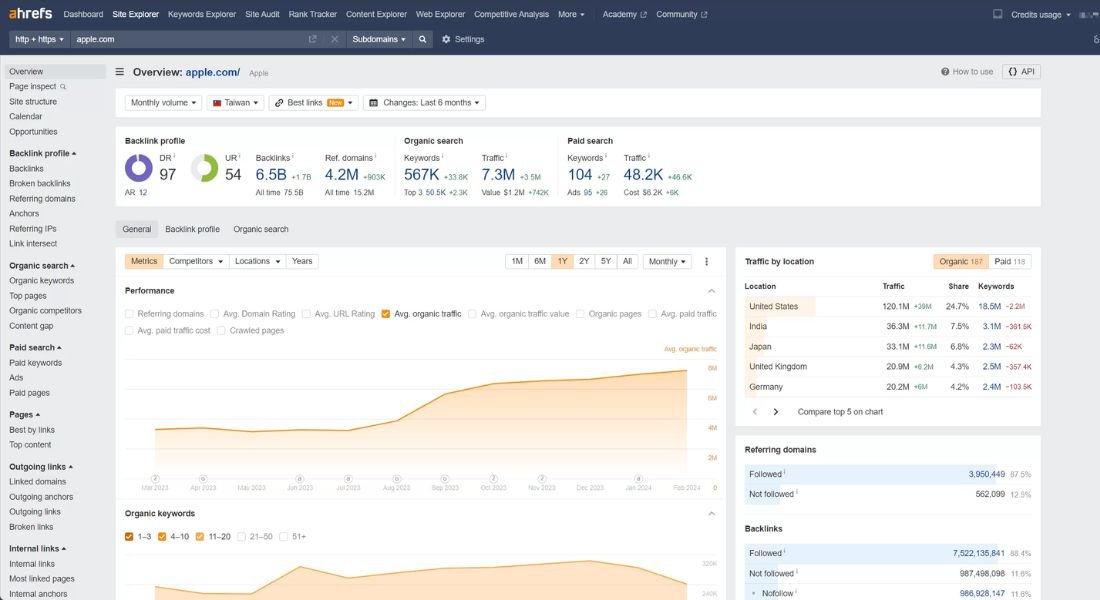Open the Page inspect search icon
The width and height of the screenshot is (1100, 600).
tap(62, 87)
